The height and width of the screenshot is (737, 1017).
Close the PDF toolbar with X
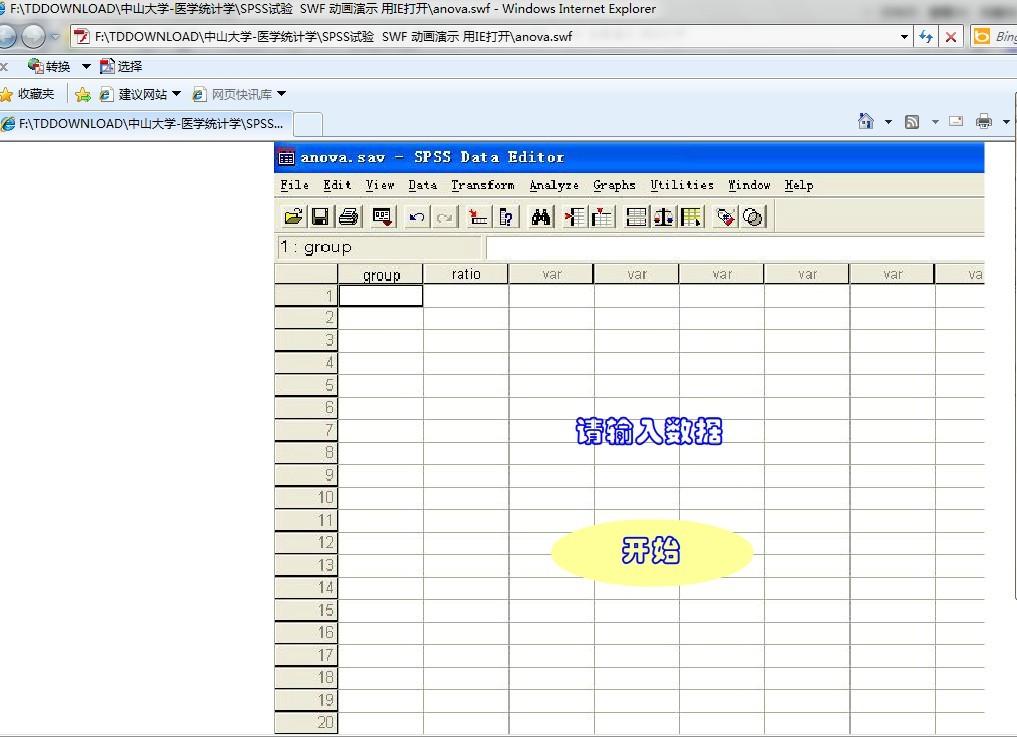(4, 66)
